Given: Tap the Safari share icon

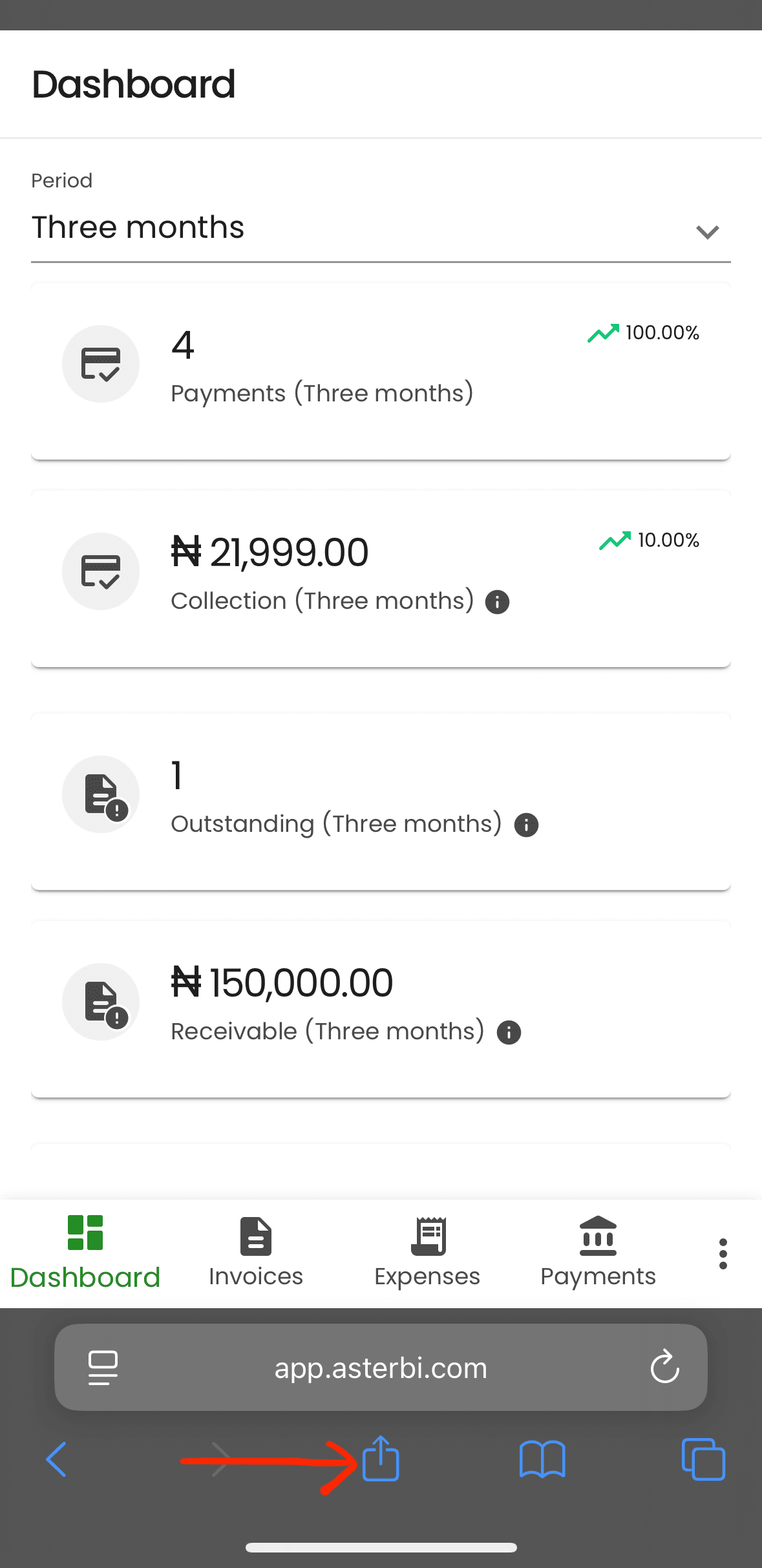Looking at the screenshot, I should 381,1458.
